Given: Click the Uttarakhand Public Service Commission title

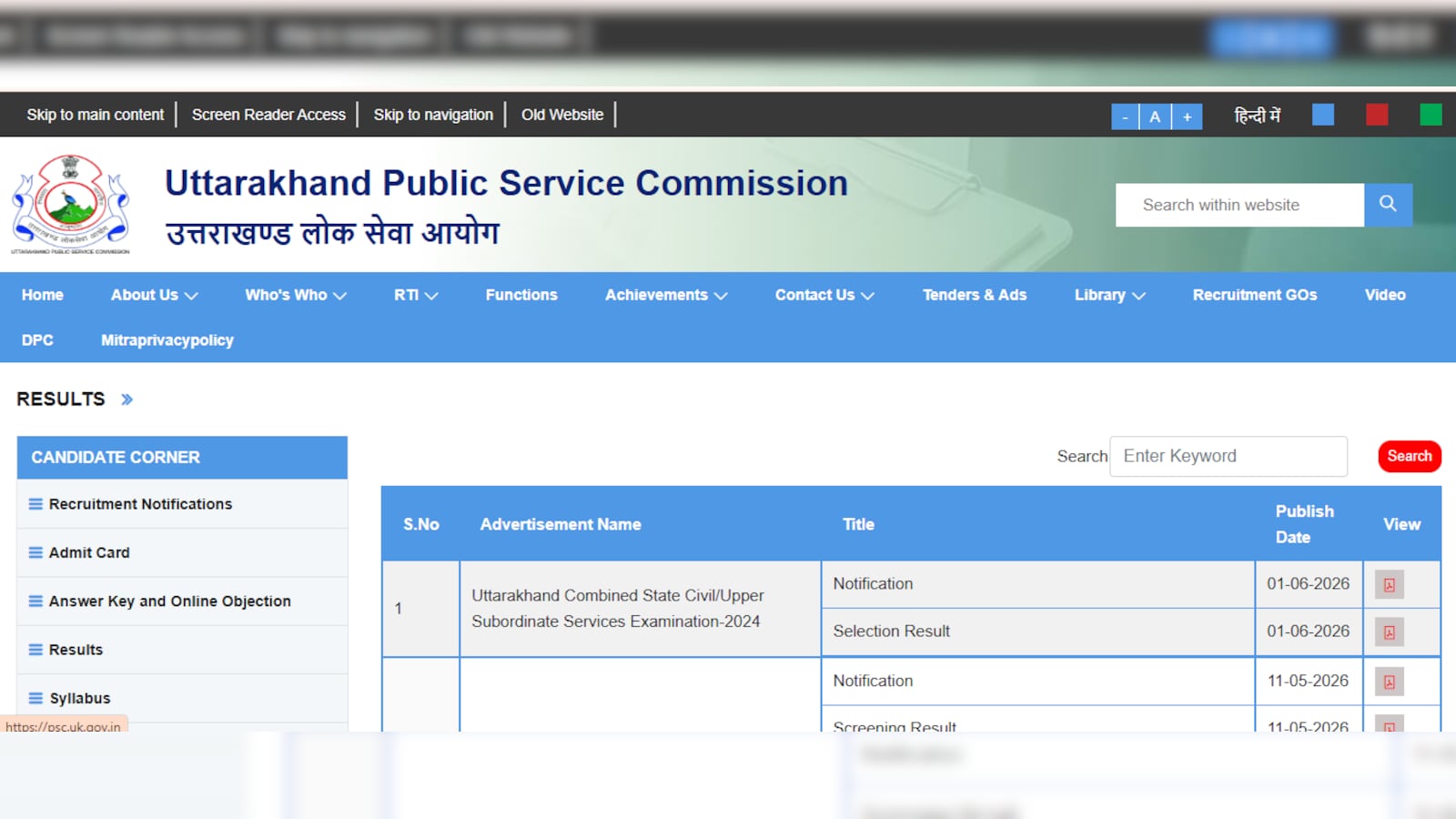Looking at the screenshot, I should [506, 183].
